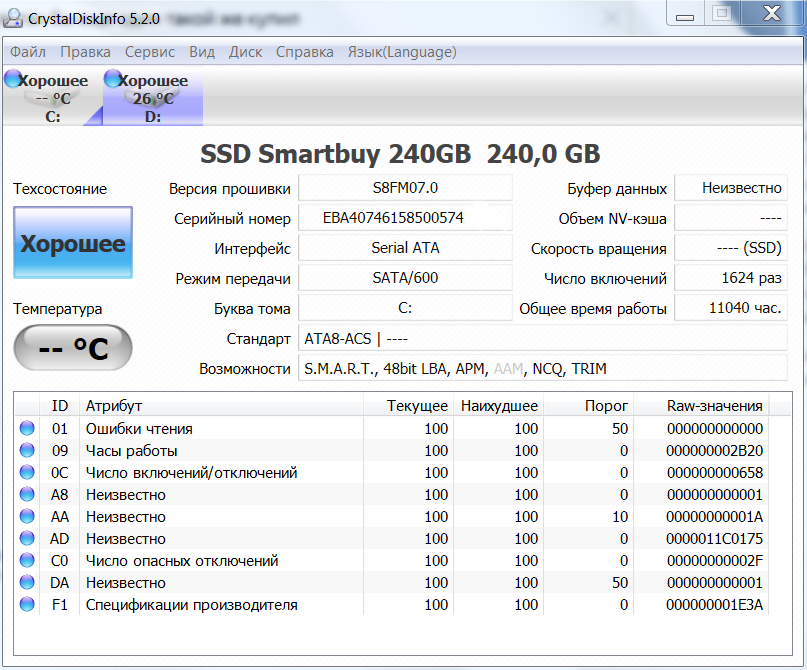
Task: Click the Текущее column header
Action: [x=409, y=405]
